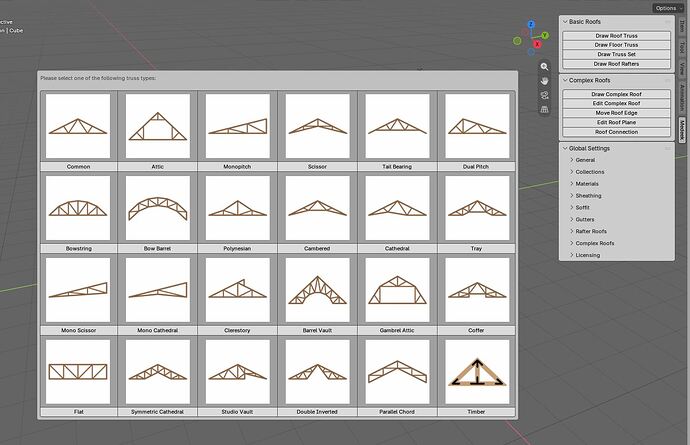Click the red X axis gizmo
Viewport: 690px width, 445px height.
[x=537, y=44]
